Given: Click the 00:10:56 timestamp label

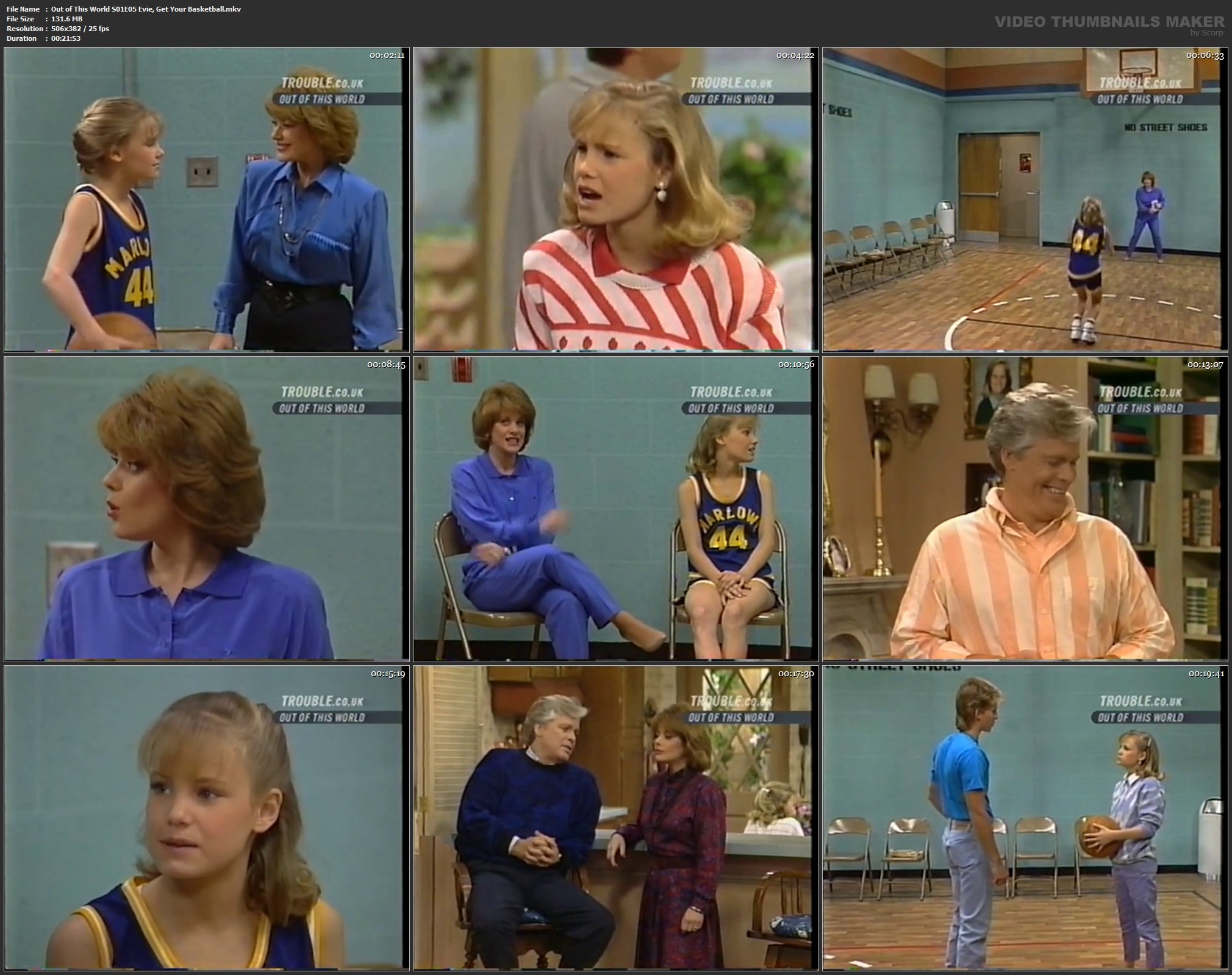Looking at the screenshot, I should [x=796, y=365].
